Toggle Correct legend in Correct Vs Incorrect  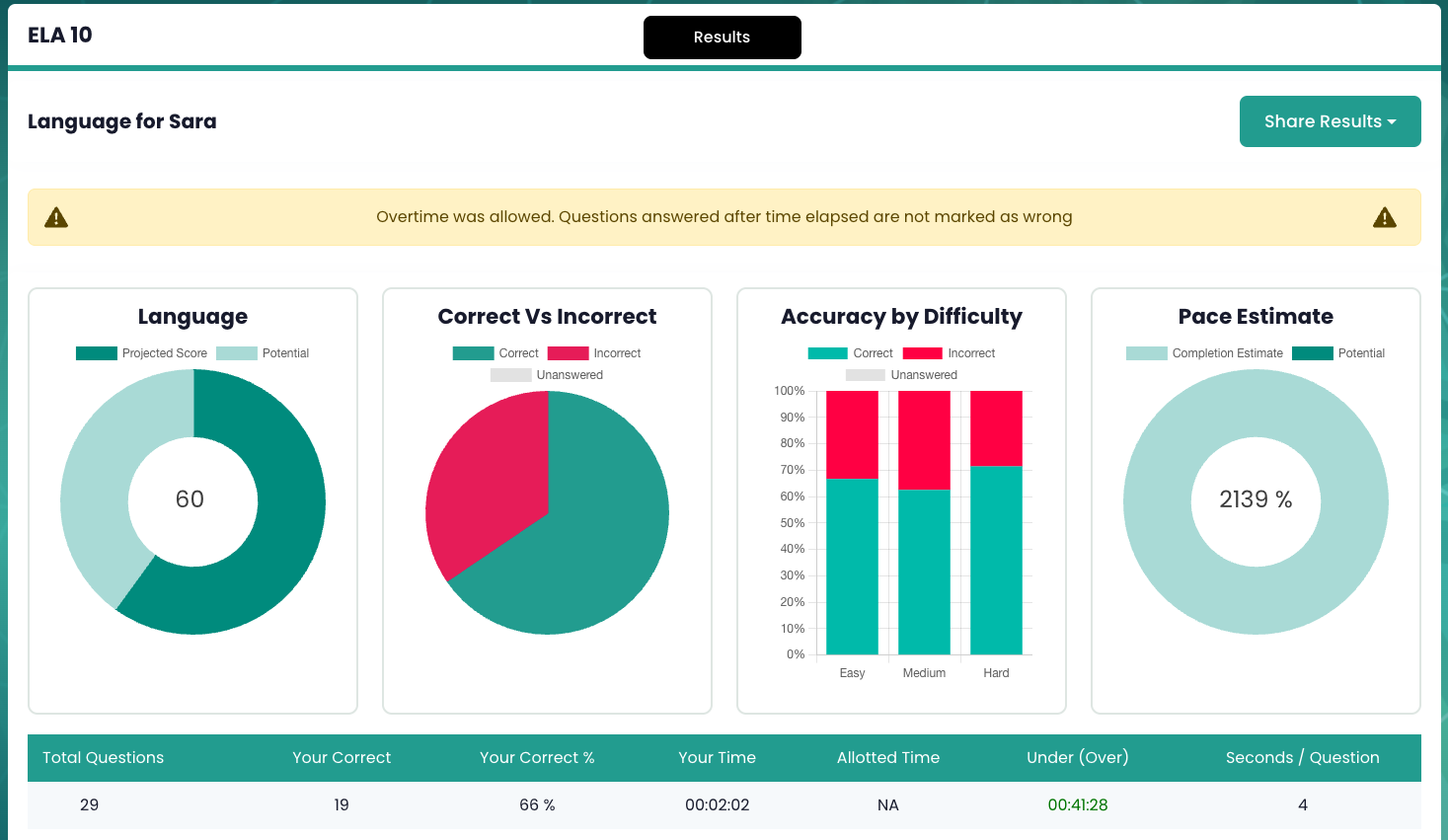coord(495,353)
